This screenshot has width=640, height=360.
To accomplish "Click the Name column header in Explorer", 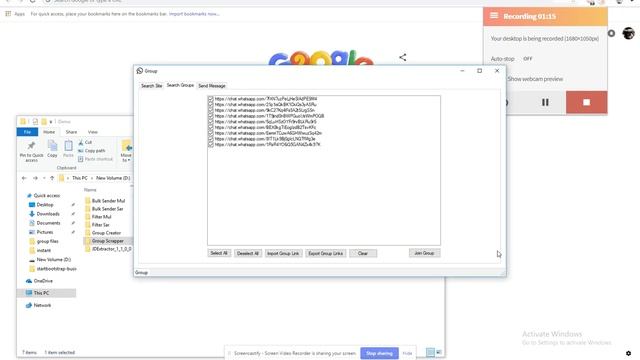I will [90, 190].
